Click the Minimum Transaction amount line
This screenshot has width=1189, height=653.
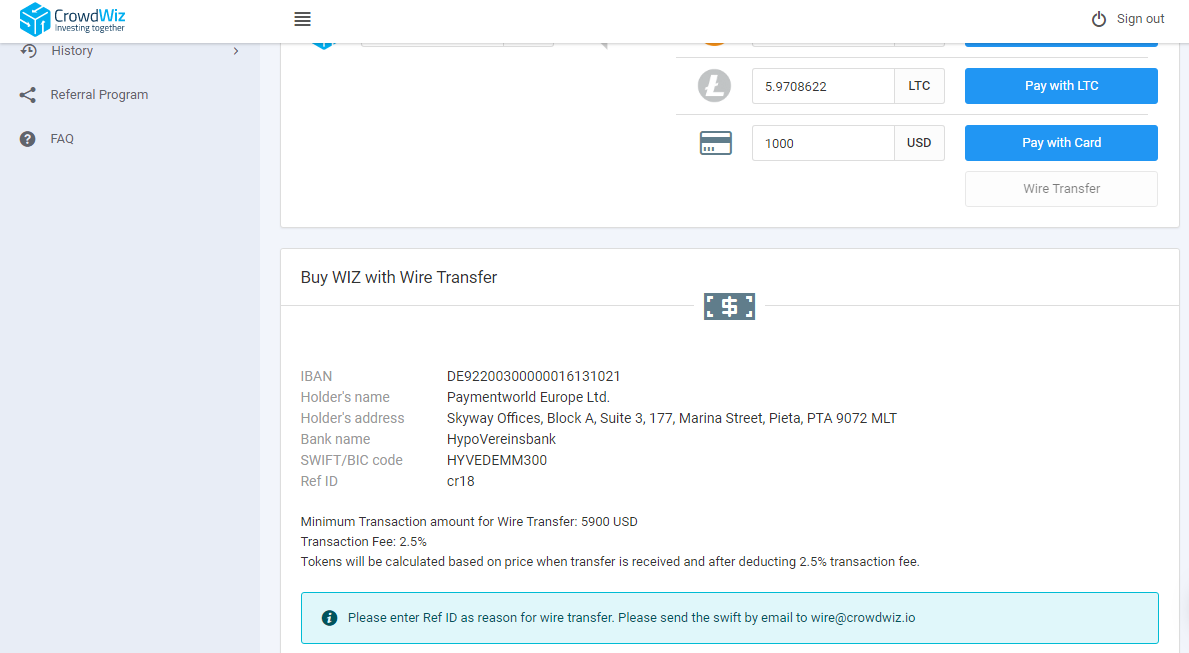point(469,522)
